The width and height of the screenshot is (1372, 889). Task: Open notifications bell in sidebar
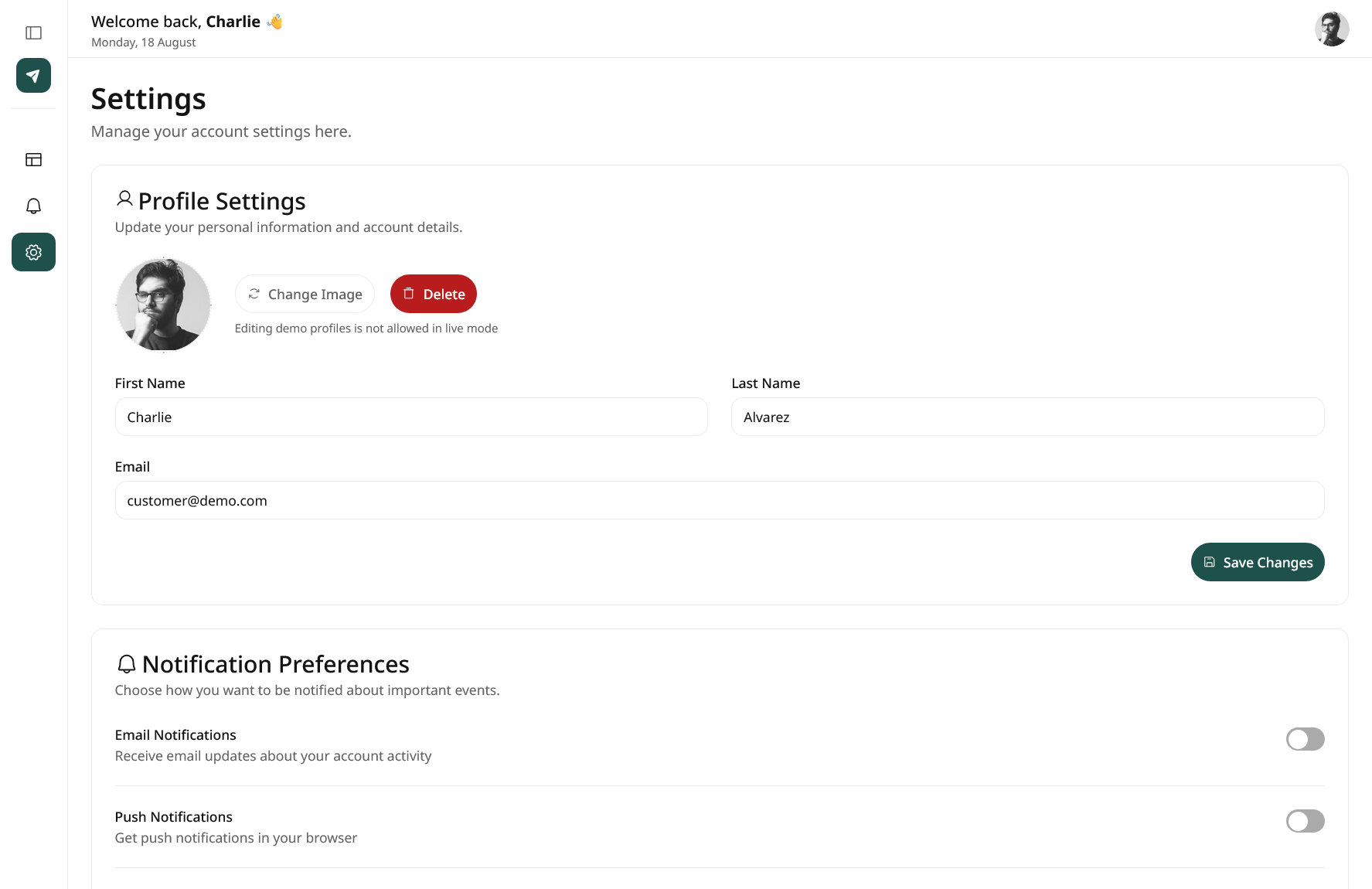(33, 206)
